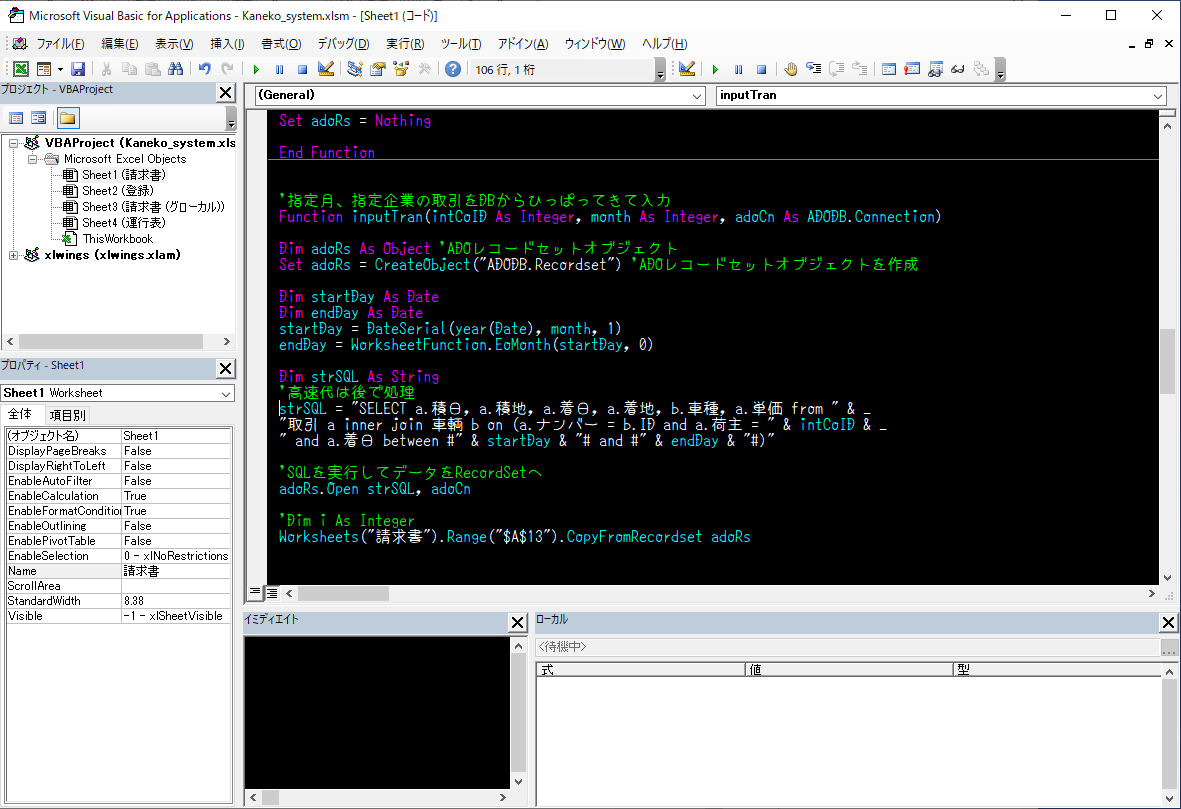This screenshot has height=809, width=1181.
Task: Click the Quick Watch glasses icon
Action: (x=958, y=69)
